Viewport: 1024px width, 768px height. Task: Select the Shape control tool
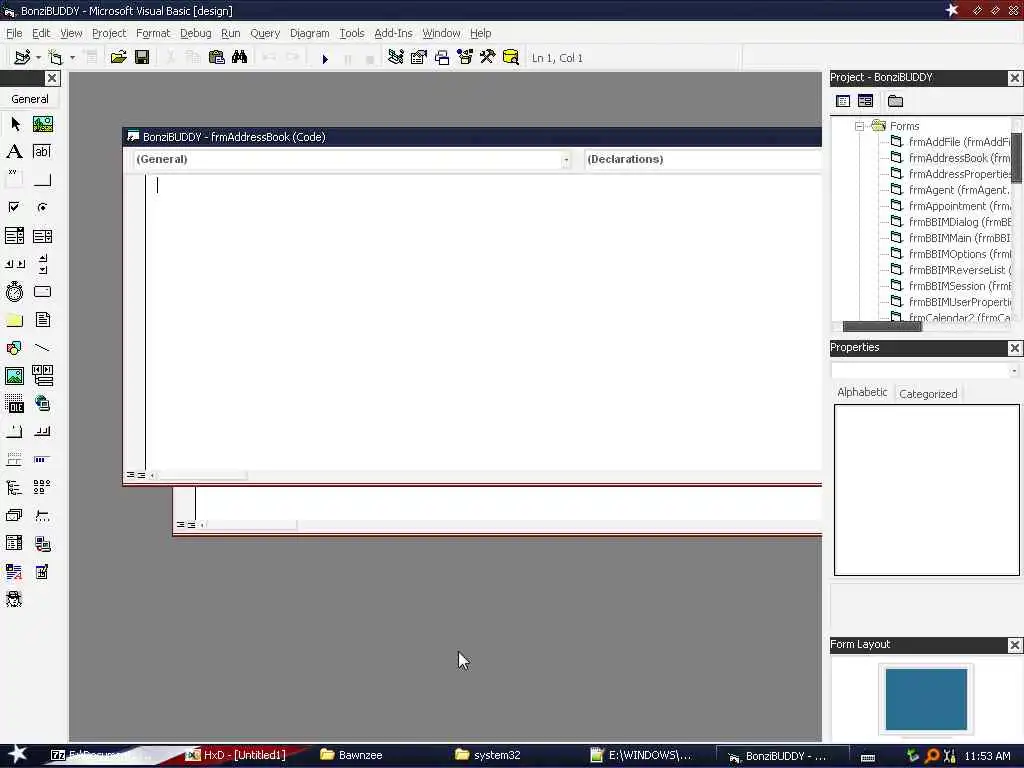pos(14,348)
